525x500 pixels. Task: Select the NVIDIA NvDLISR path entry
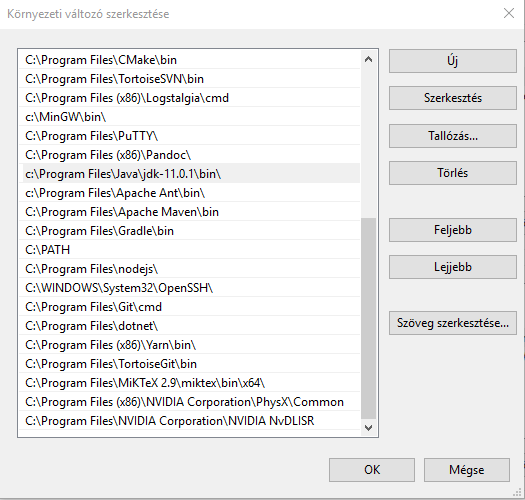190,421
